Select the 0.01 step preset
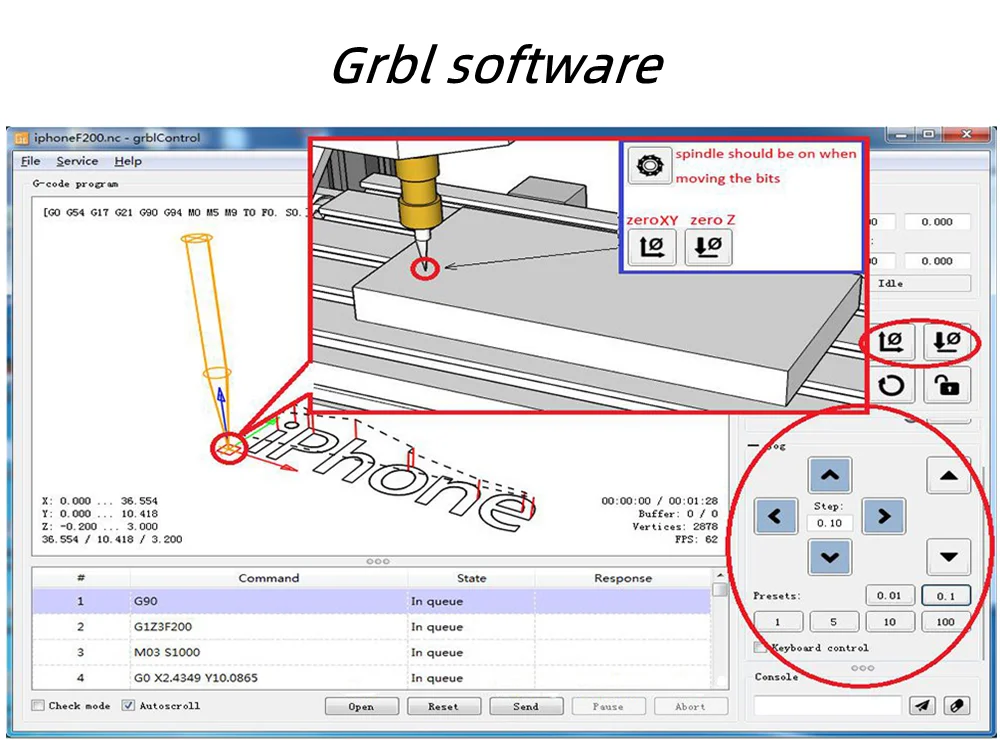This screenshot has height=740, width=1000. 889,595
